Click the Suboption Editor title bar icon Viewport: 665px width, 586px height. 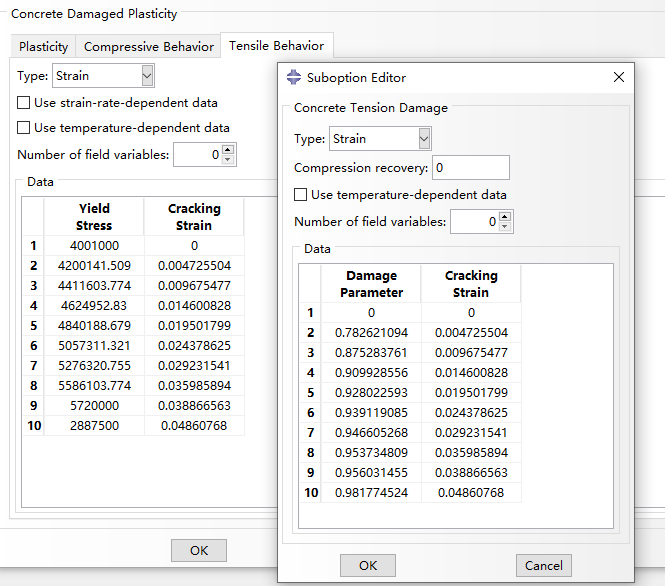pos(294,77)
